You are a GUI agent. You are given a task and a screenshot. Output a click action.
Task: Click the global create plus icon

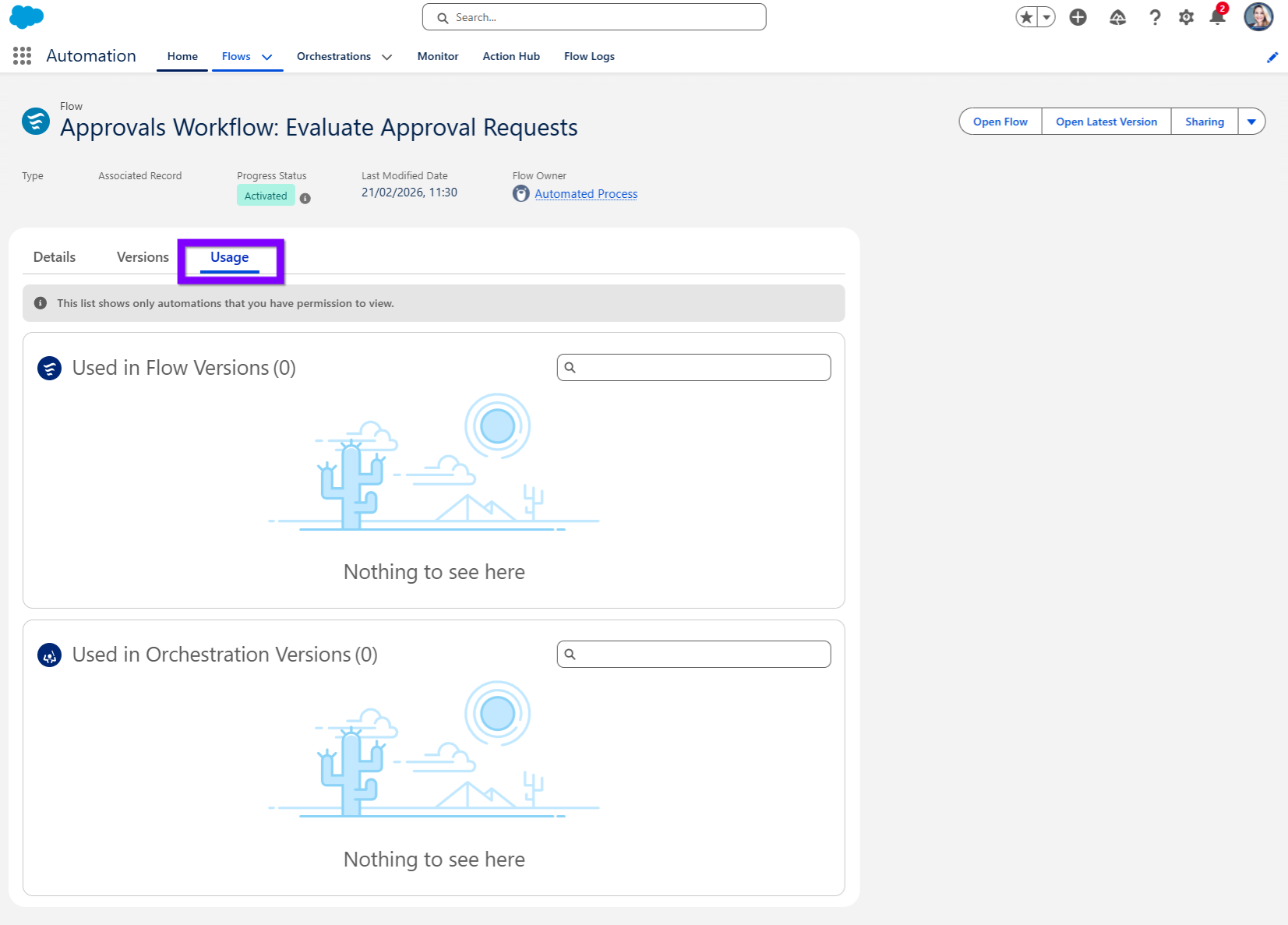(x=1078, y=17)
